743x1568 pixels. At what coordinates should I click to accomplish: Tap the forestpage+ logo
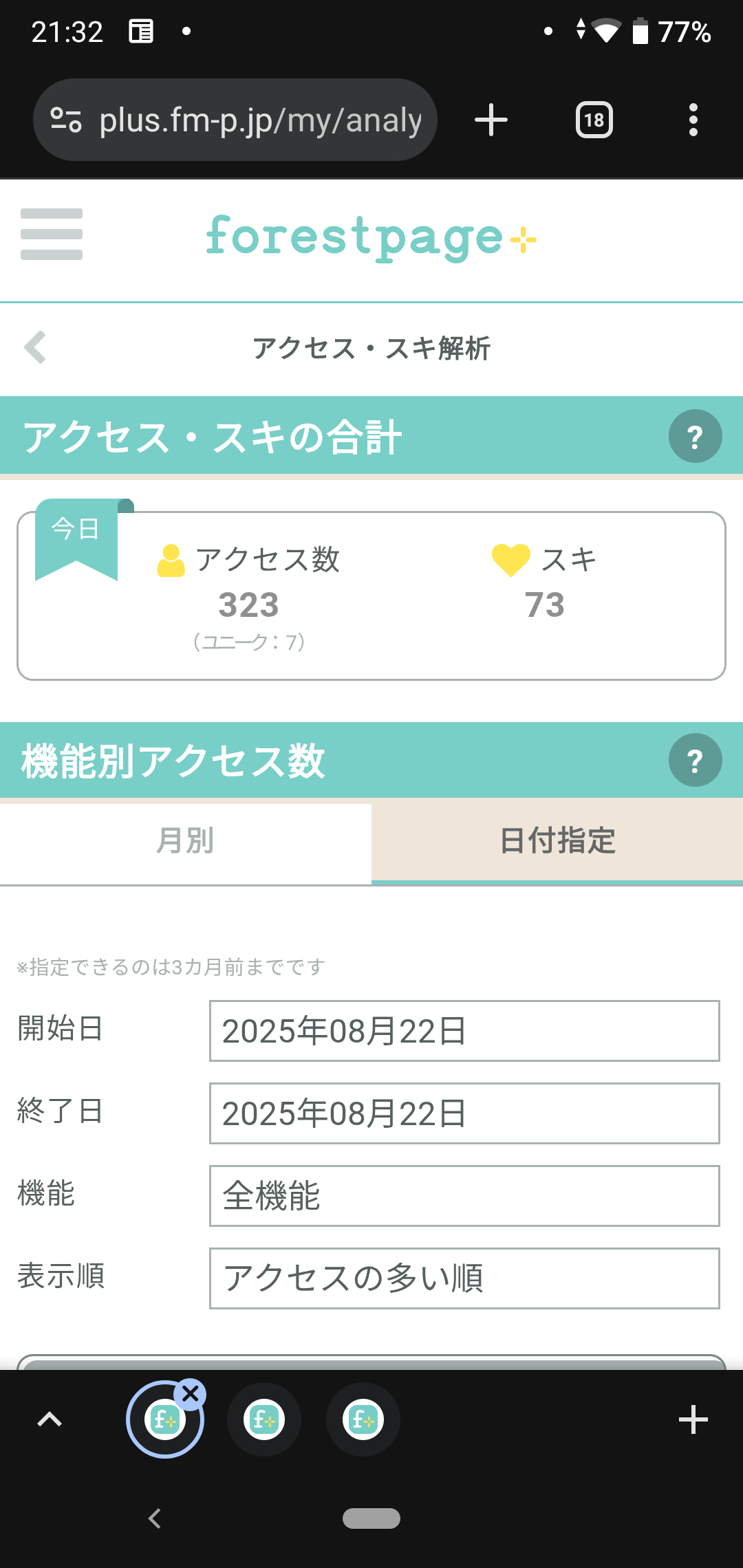tap(371, 237)
